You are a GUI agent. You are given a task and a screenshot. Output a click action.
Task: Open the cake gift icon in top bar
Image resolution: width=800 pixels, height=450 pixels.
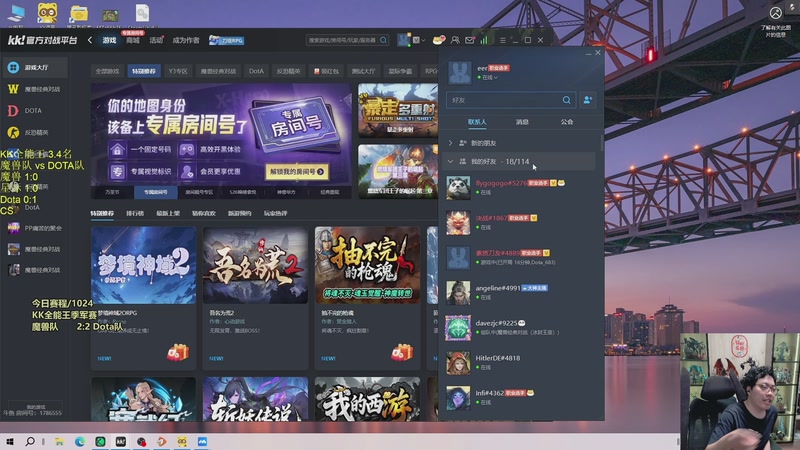[438, 40]
